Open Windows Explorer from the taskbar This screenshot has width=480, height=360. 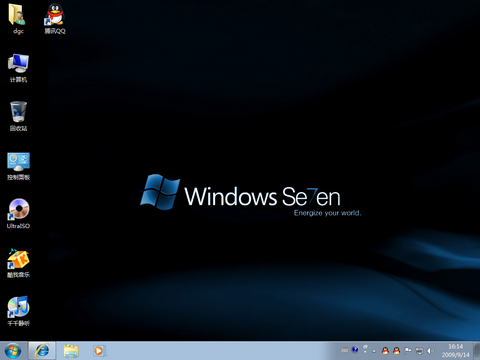coord(71,351)
